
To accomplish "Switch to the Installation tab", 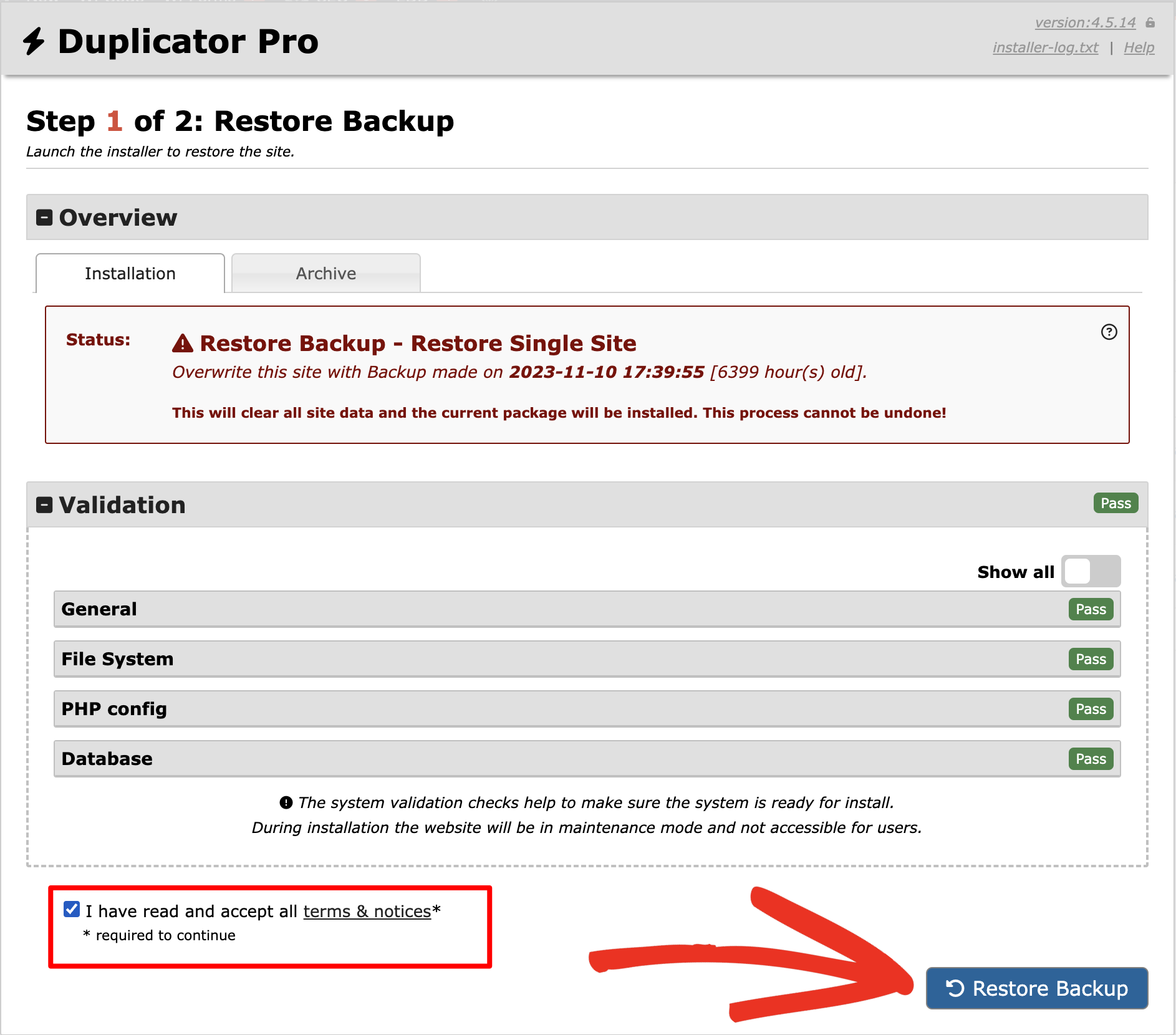I will (130, 273).
